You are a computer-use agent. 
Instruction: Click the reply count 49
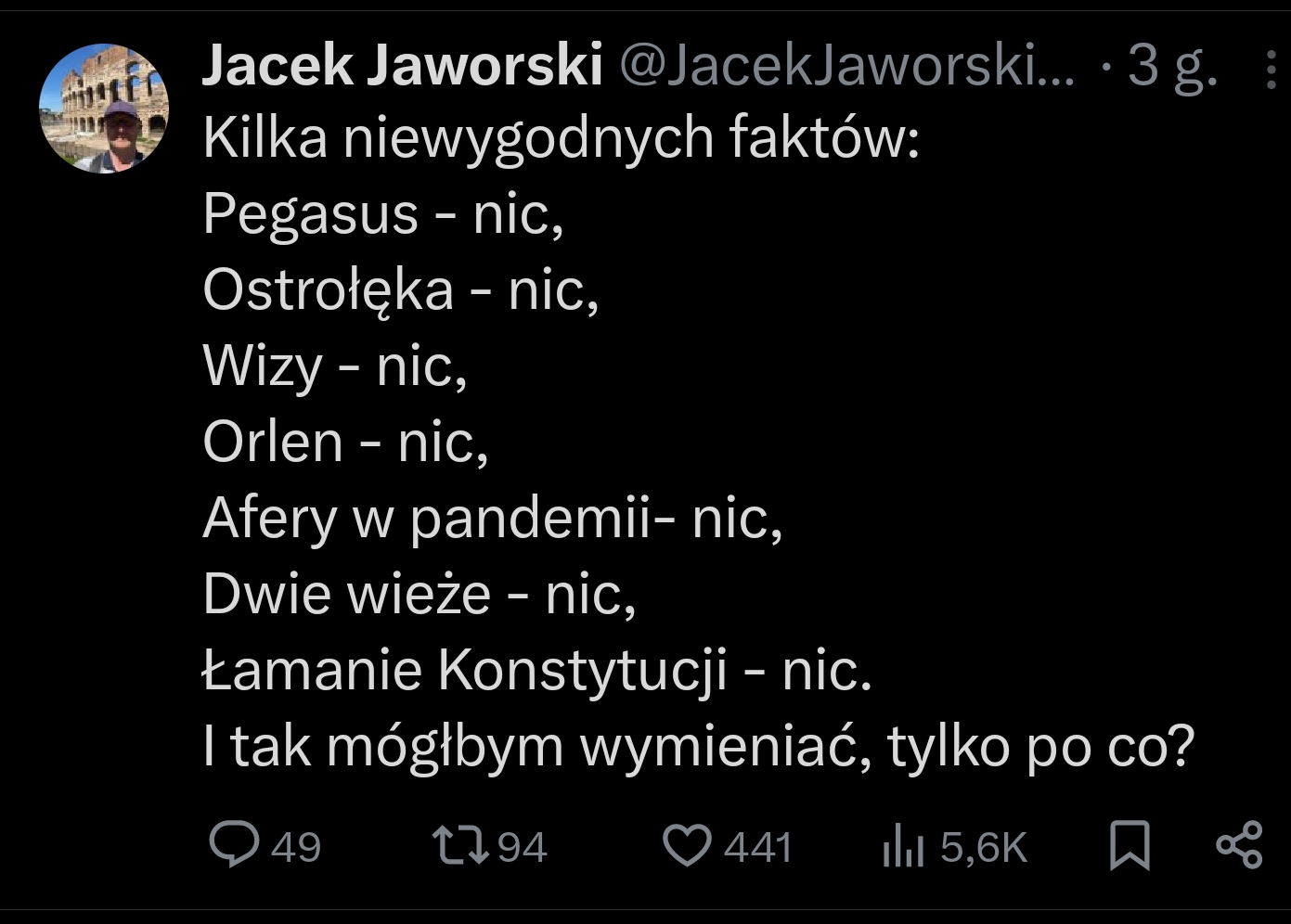point(296,847)
